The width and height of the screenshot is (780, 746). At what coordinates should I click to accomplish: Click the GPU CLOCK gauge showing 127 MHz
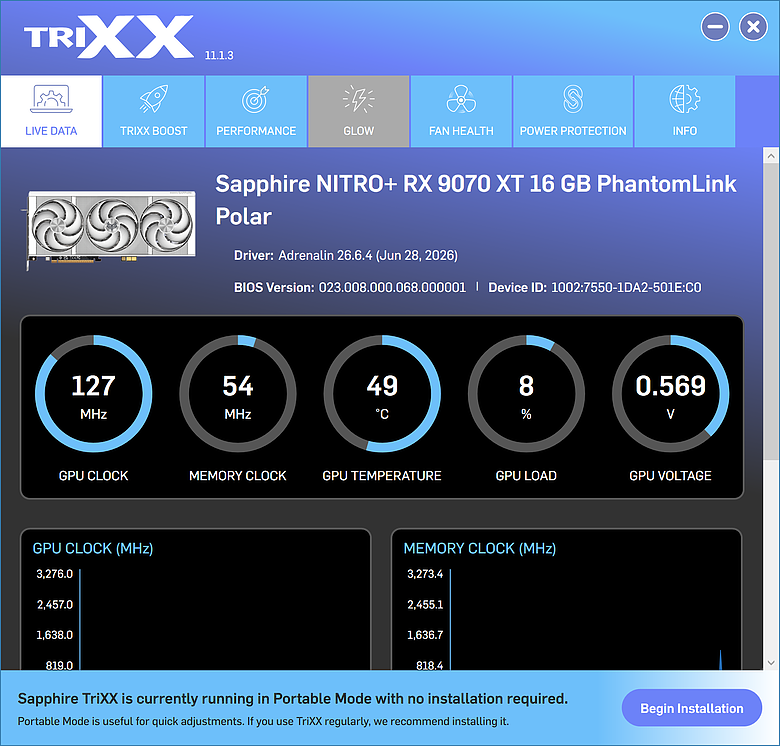pyautogui.click(x=94, y=393)
